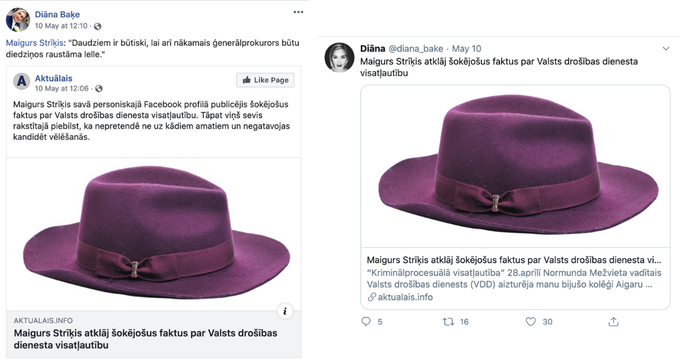Click the globe privacy icon beside 12:10

(x=97, y=26)
